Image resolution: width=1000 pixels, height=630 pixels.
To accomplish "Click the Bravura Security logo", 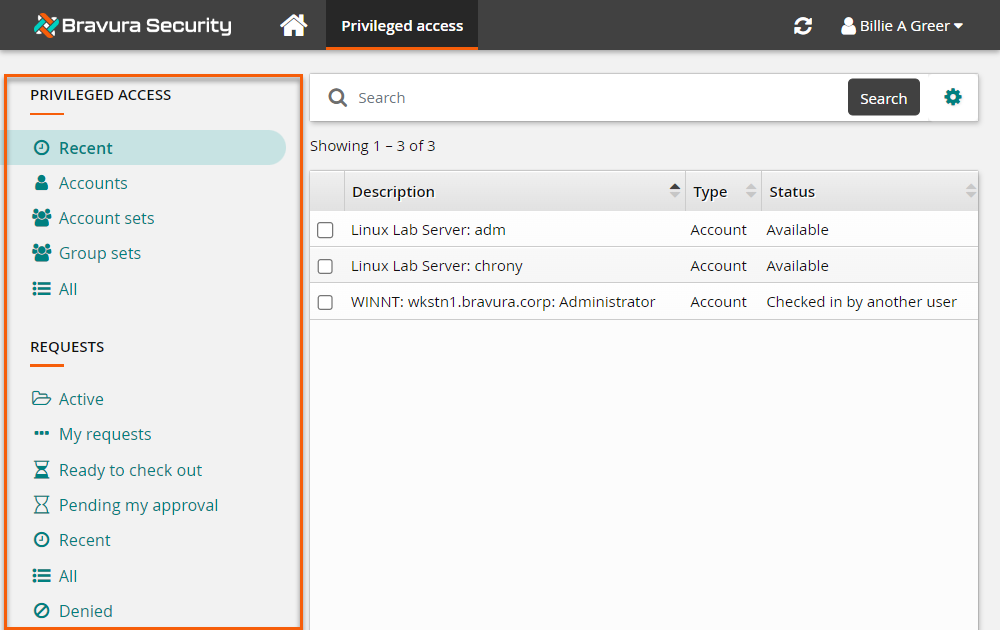I will point(132,25).
